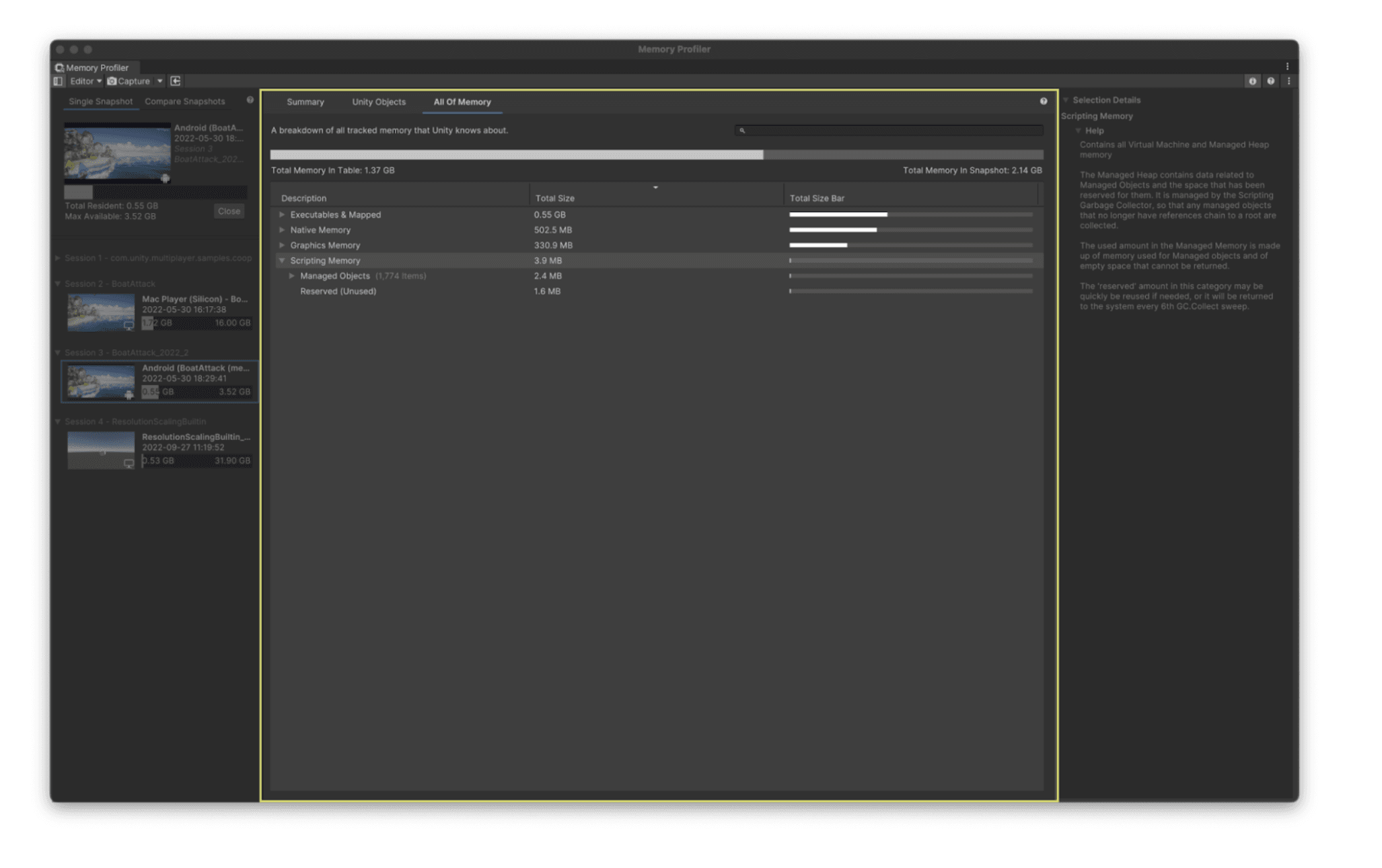Screen dimensions: 1382x868
Task: Collapse Session 2 BoatAttack
Action: 58,283
